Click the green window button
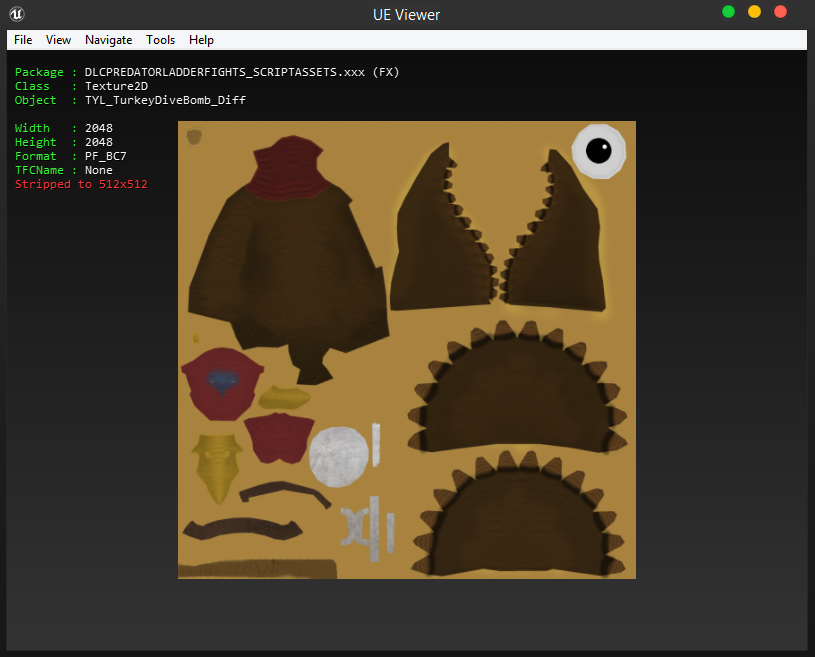Viewport: 815px width, 657px height. (729, 12)
